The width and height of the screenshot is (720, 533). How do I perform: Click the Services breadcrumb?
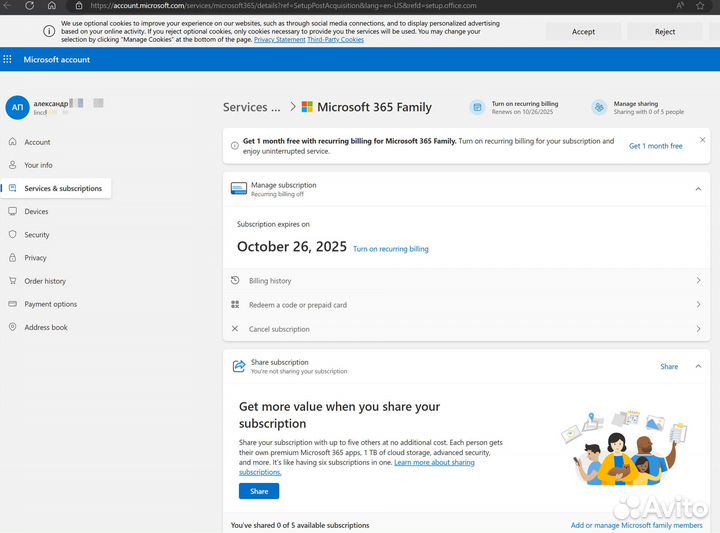pos(252,107)
